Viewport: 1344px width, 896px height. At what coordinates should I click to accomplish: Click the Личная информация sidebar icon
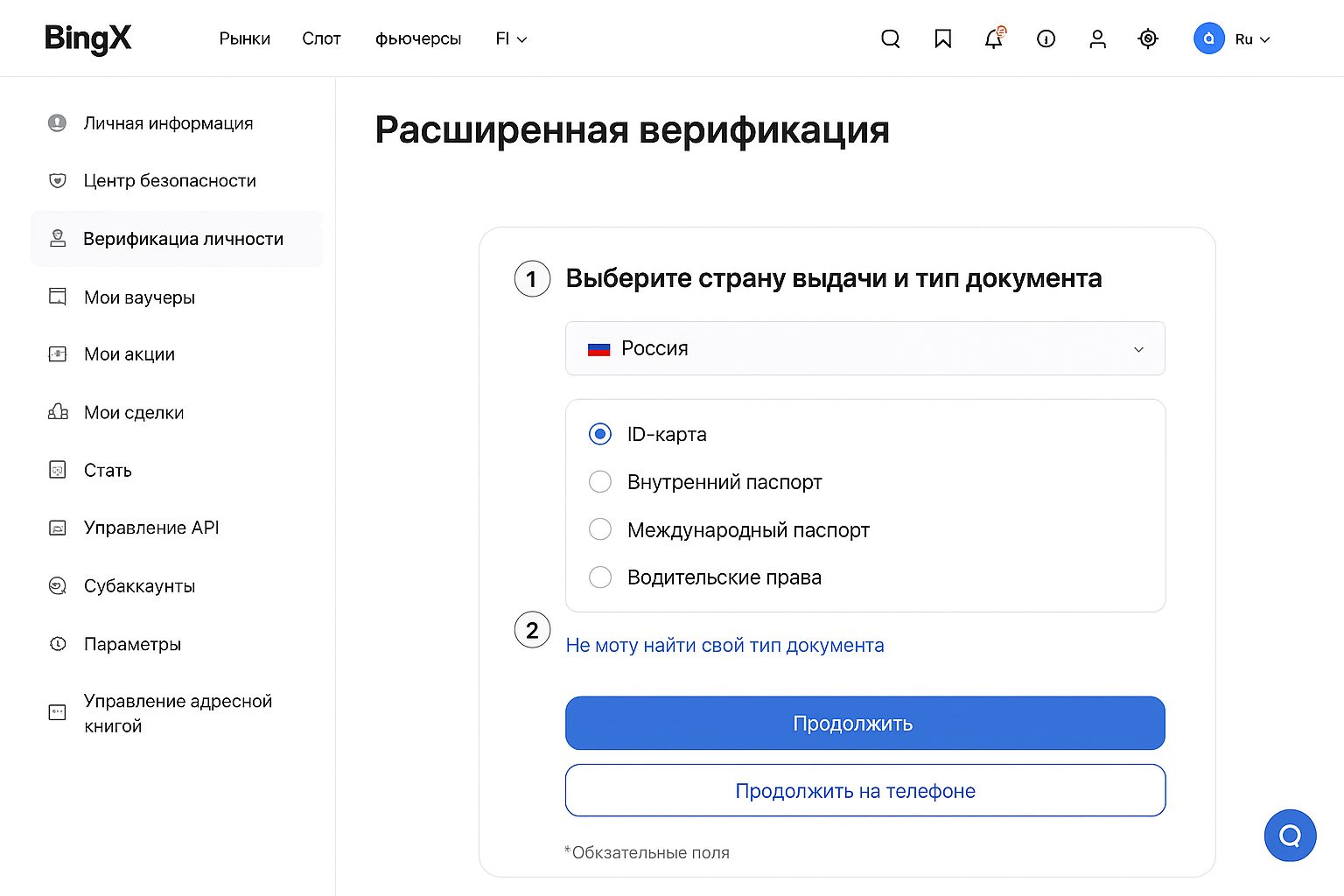click(x=57, y=123)
